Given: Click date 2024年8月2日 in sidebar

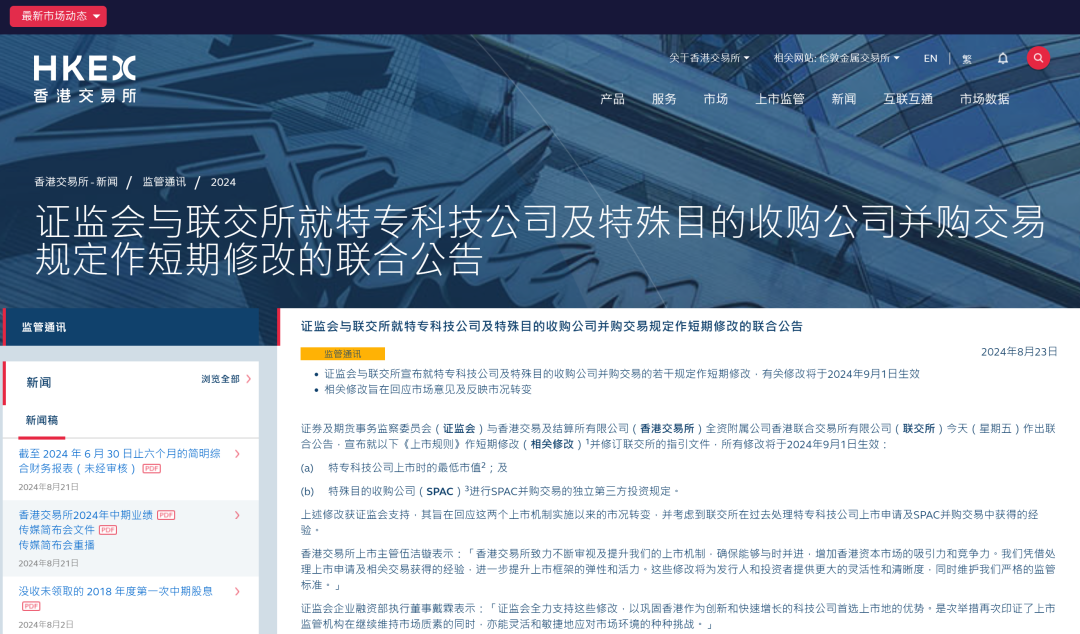Looking at the screenshot, I should 45,624.
